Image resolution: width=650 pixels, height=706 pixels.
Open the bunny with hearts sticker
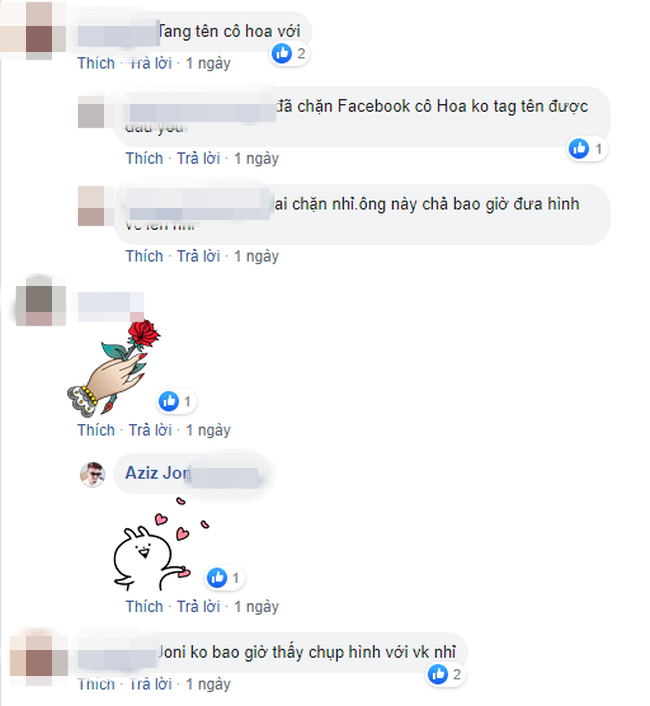click(x=160, y=544)
